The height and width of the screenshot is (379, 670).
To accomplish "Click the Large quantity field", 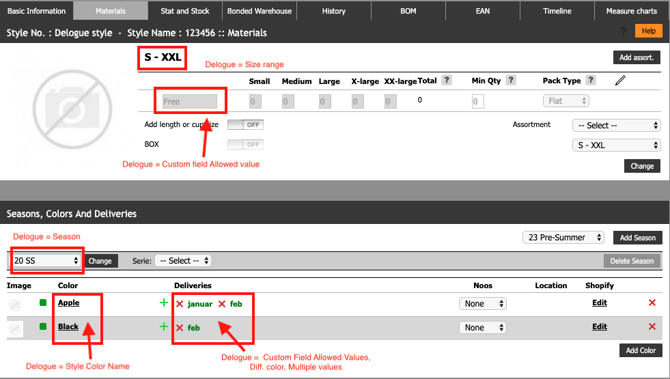I will [x=325, y=102].
